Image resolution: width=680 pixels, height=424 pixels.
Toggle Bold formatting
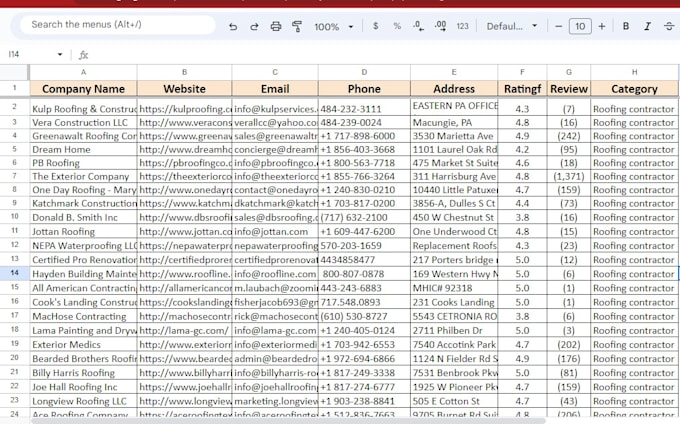click(626, 26)
